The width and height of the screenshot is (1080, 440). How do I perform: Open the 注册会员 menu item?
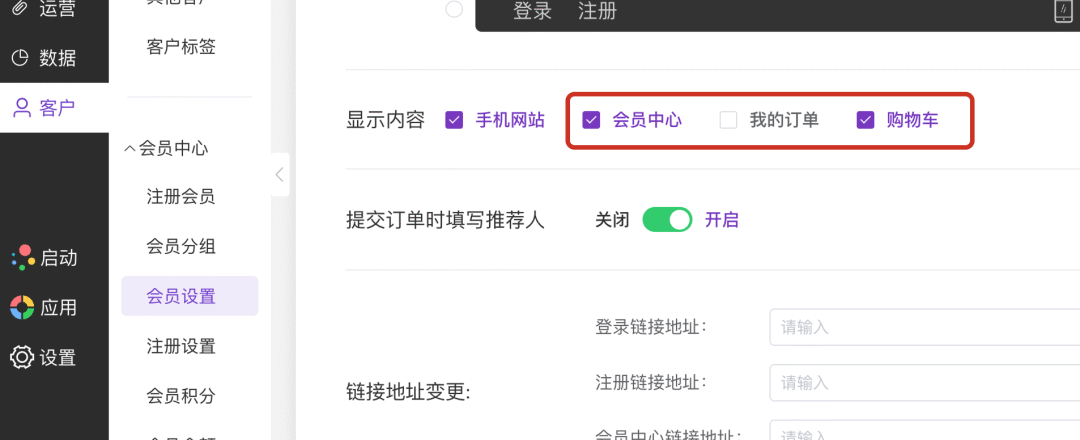[x=181, y=197]
